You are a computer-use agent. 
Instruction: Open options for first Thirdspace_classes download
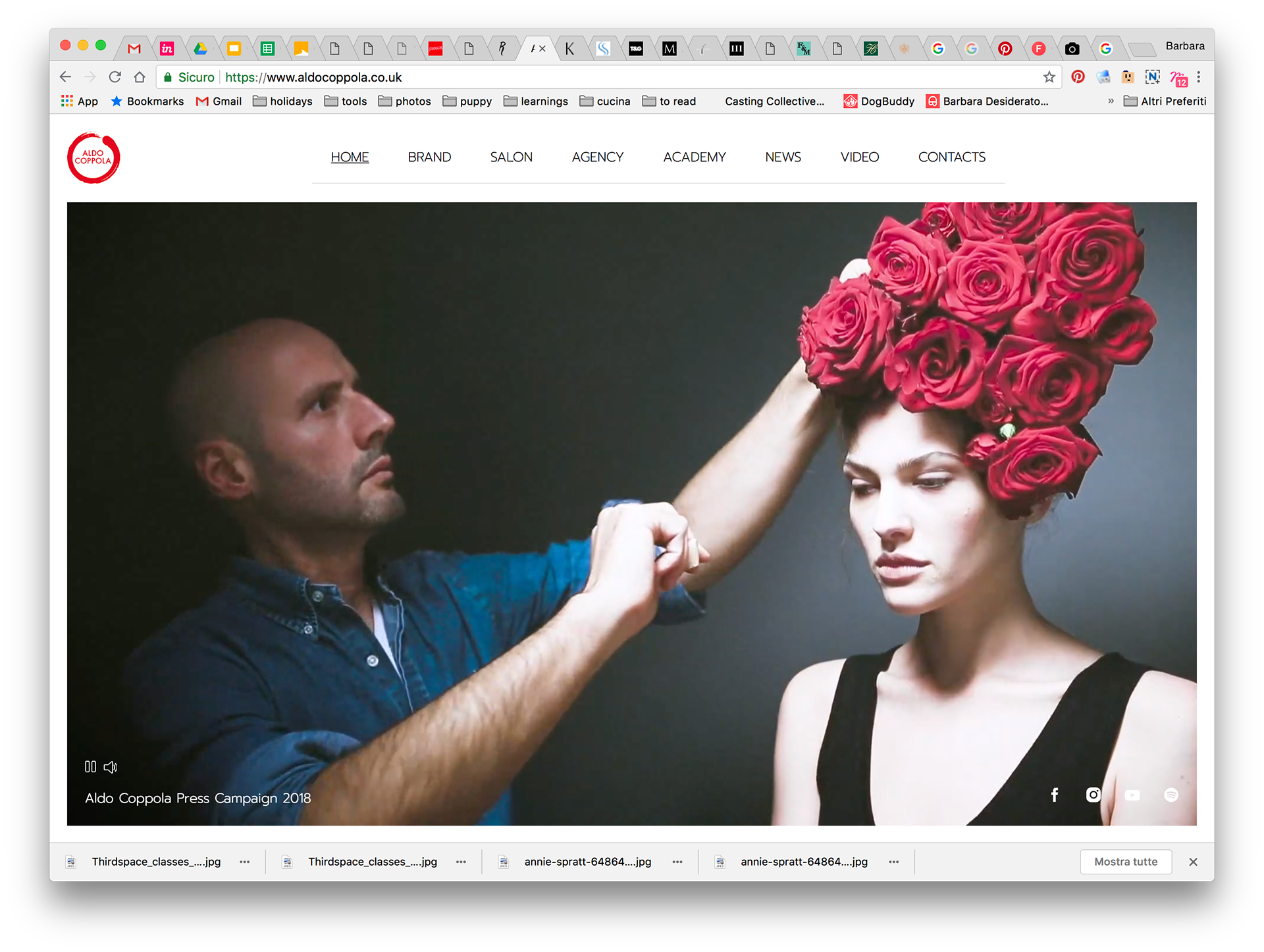click(x=245, y=862)
